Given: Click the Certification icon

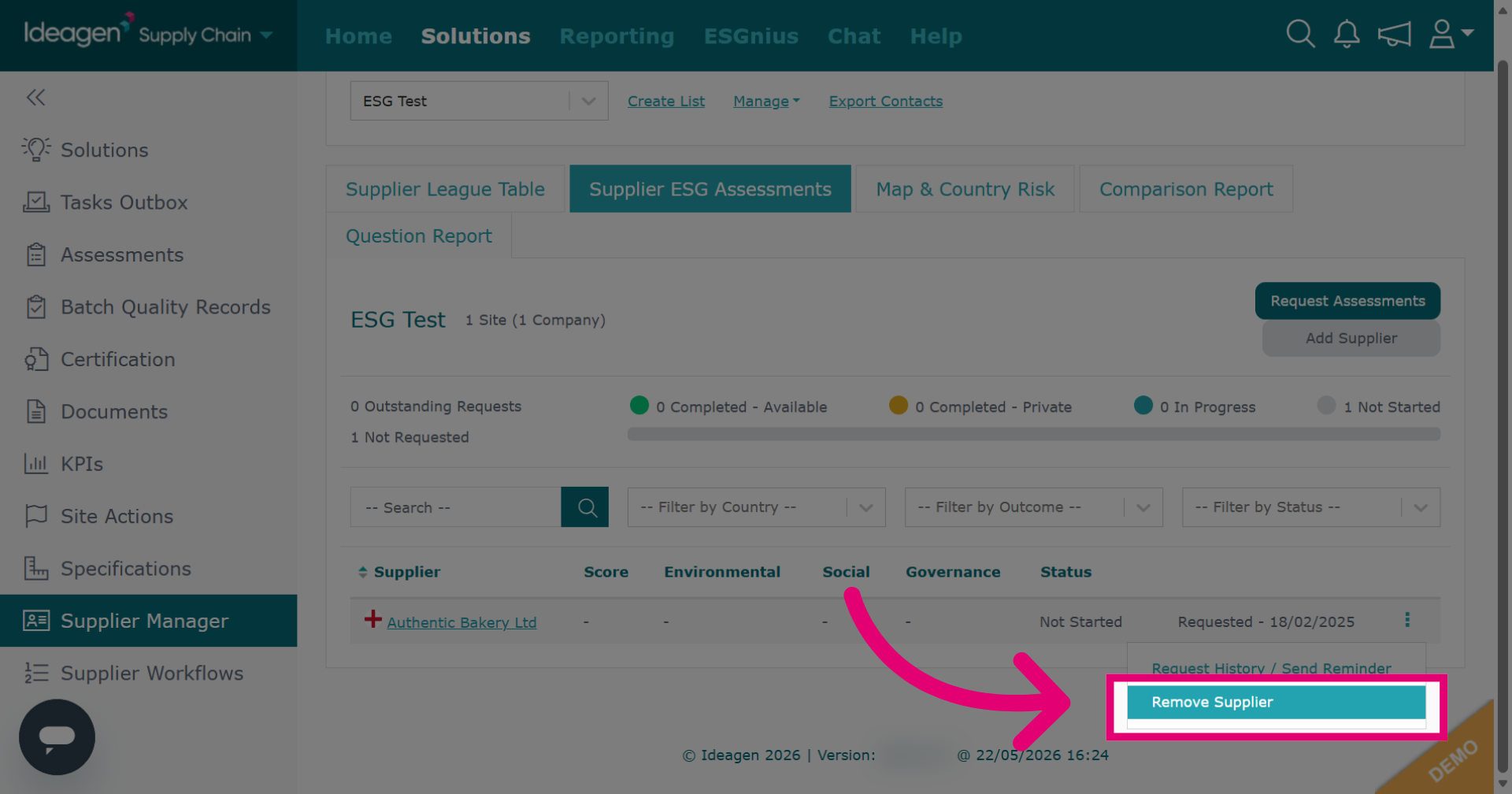Looking at the screenshot, I should pos(36,359).
